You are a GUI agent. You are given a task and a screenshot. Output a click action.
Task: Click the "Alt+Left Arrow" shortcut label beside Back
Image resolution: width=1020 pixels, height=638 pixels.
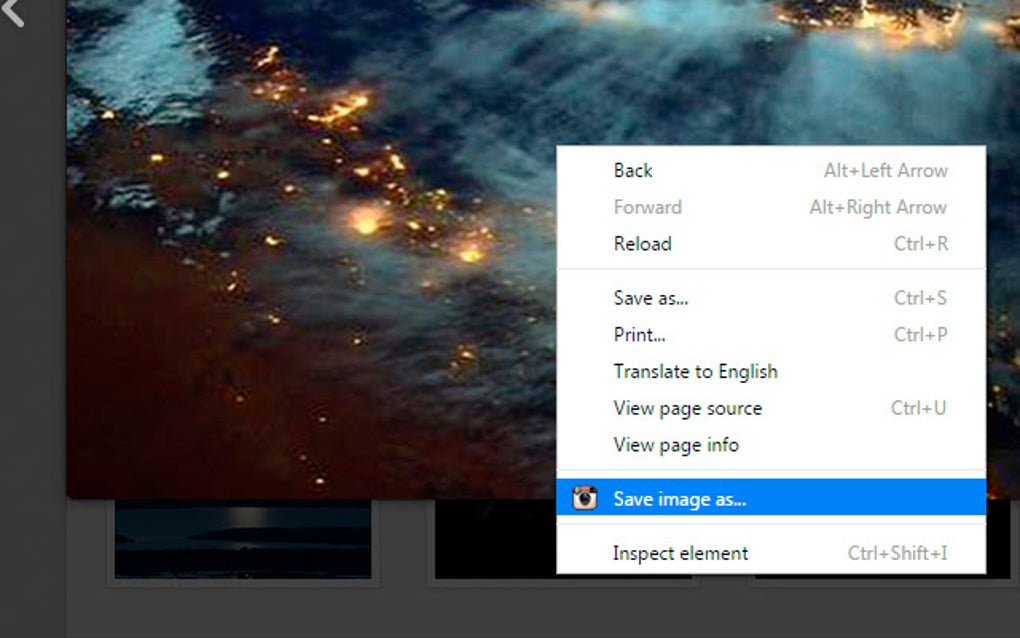coord(886,170)
